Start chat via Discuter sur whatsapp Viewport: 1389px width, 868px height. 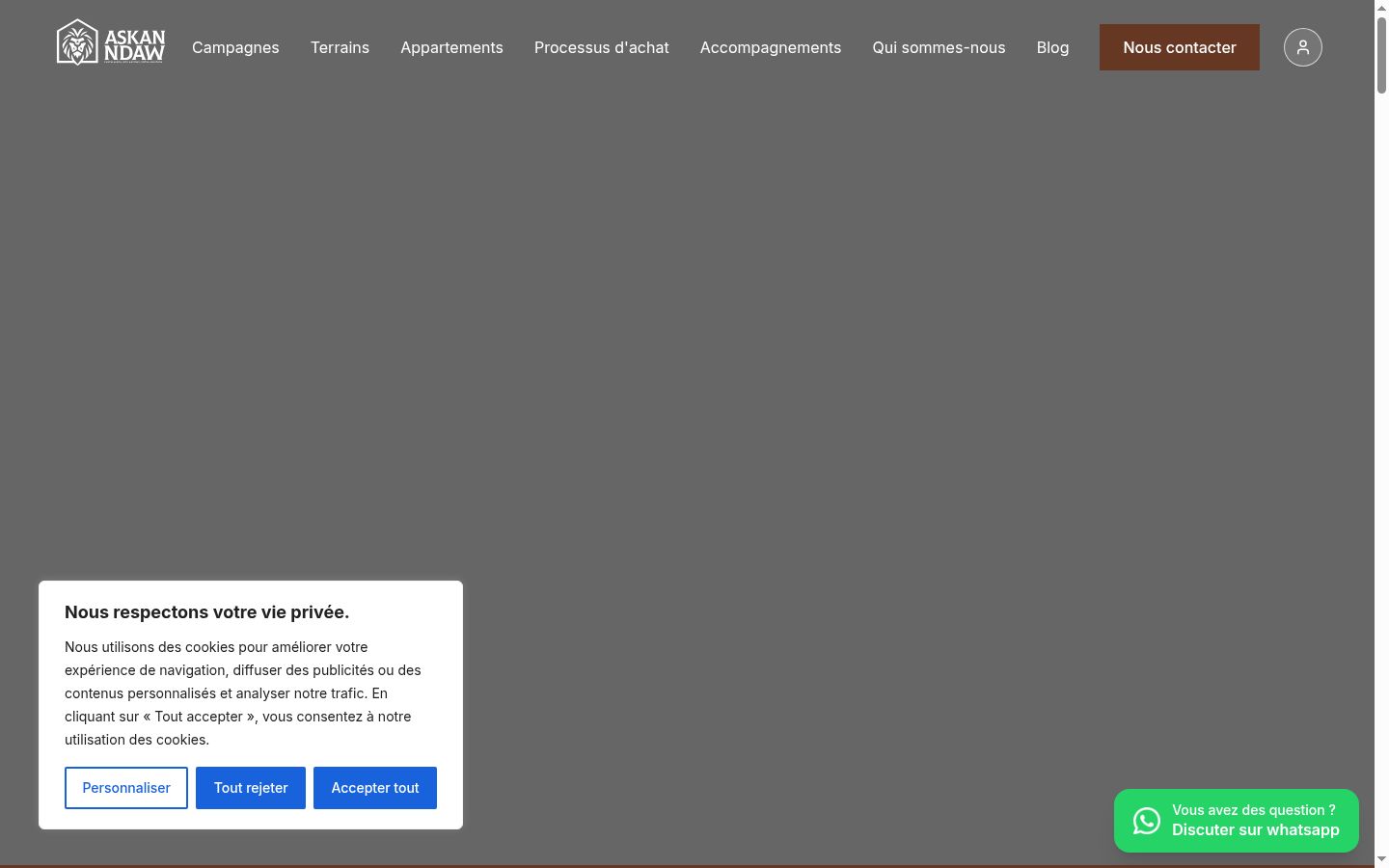pos(1255,829)
